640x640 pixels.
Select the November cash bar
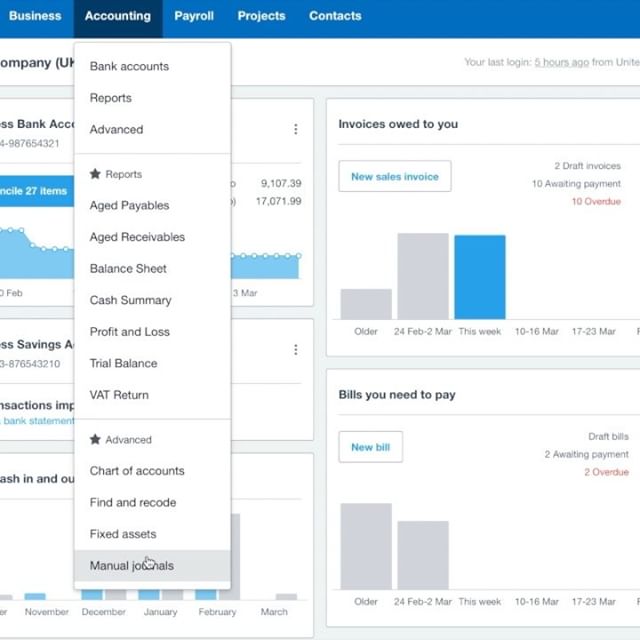[35, 596]
